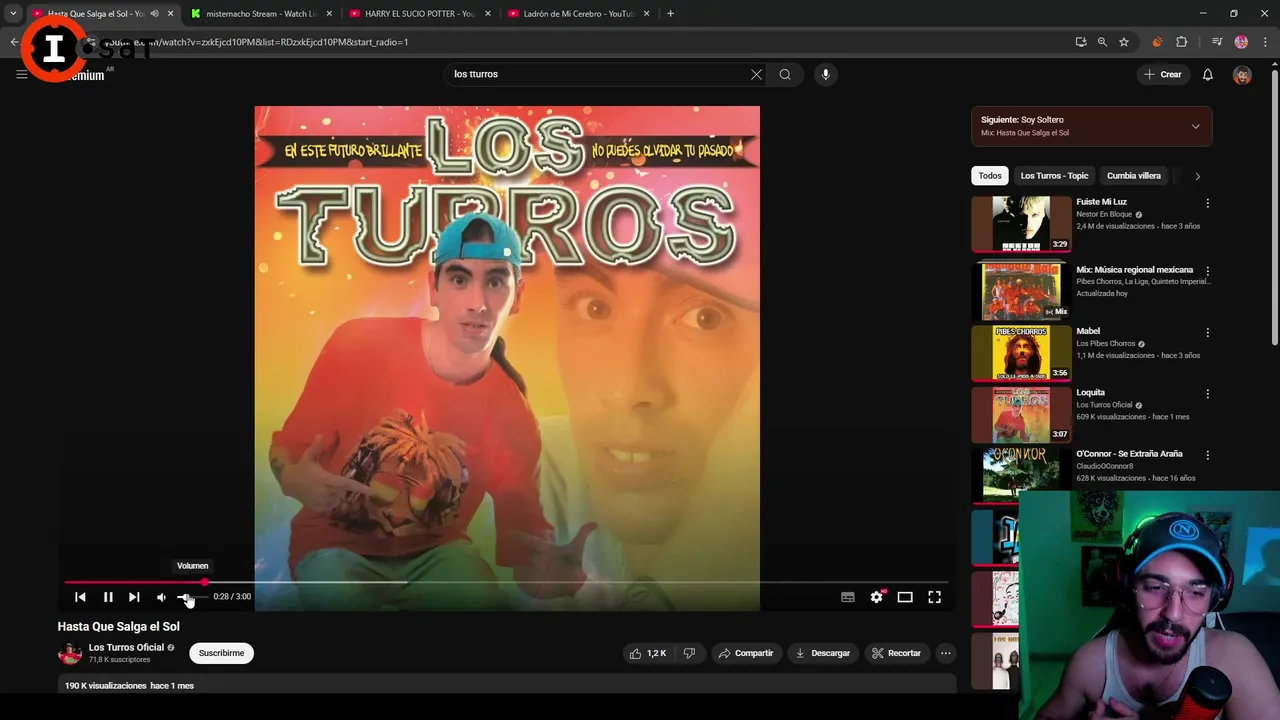Open the Crear upload menu
Screen dimensions: 1280x720
pos(1164,74)
